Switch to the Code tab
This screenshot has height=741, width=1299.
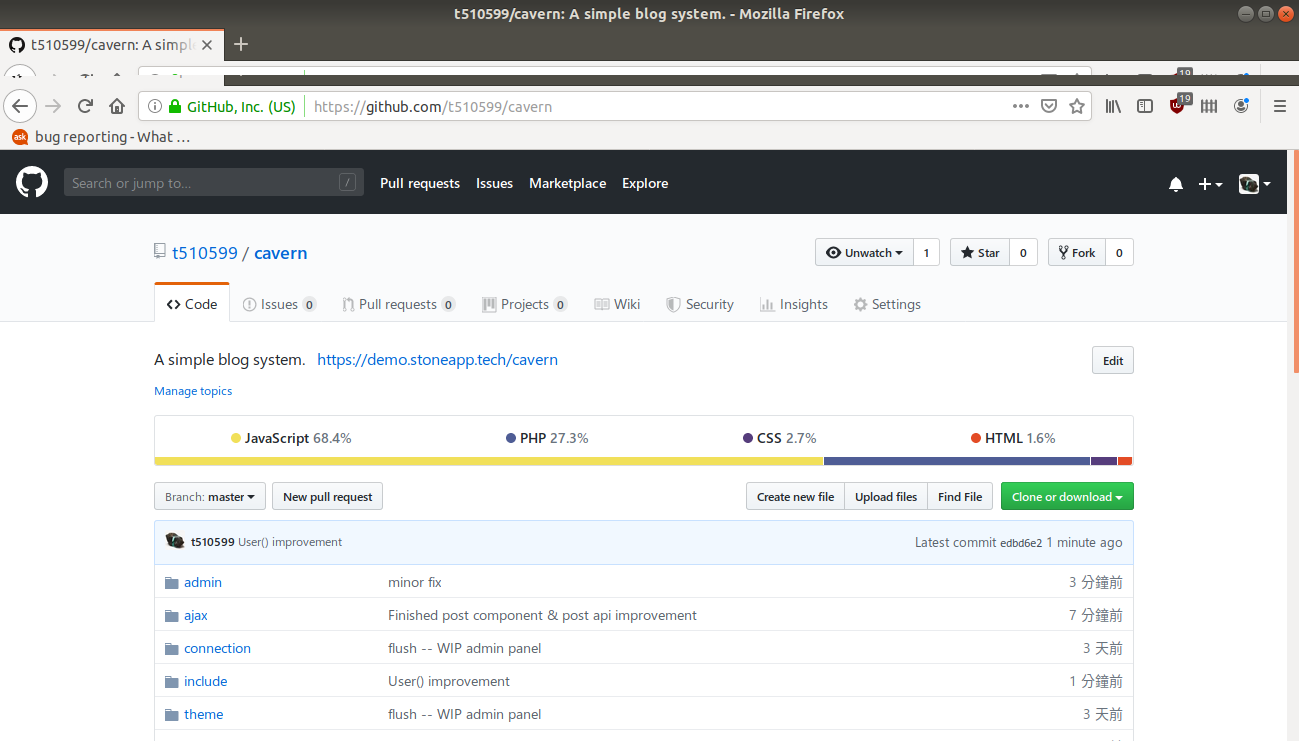coord(192,304)
